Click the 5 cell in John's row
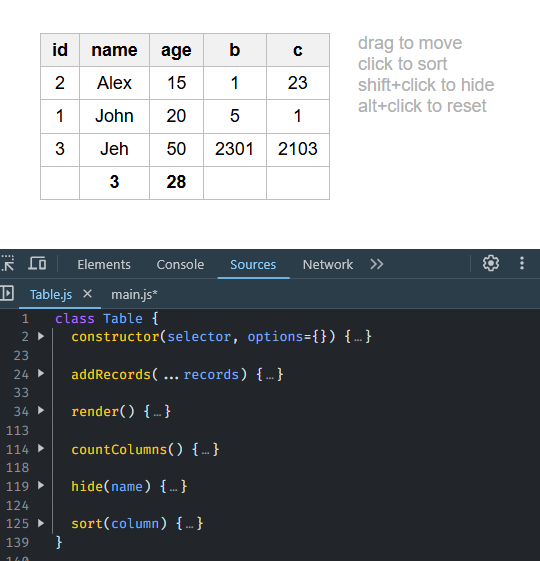The width and height of the screenshot is (540, 561). 234,116
